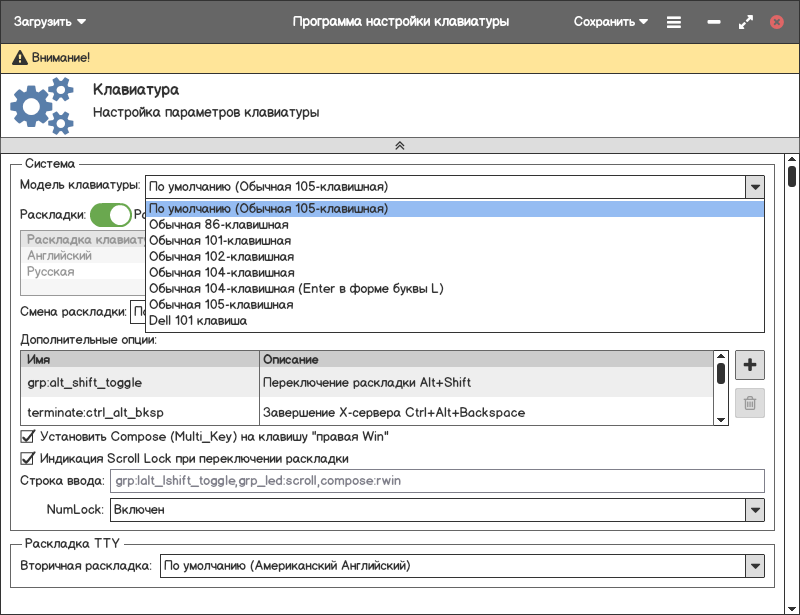The width and height of the screenshot is (800, 615).
Task: Open the Вторичная раскладка dropdown
Action: (x=754, y=566)
